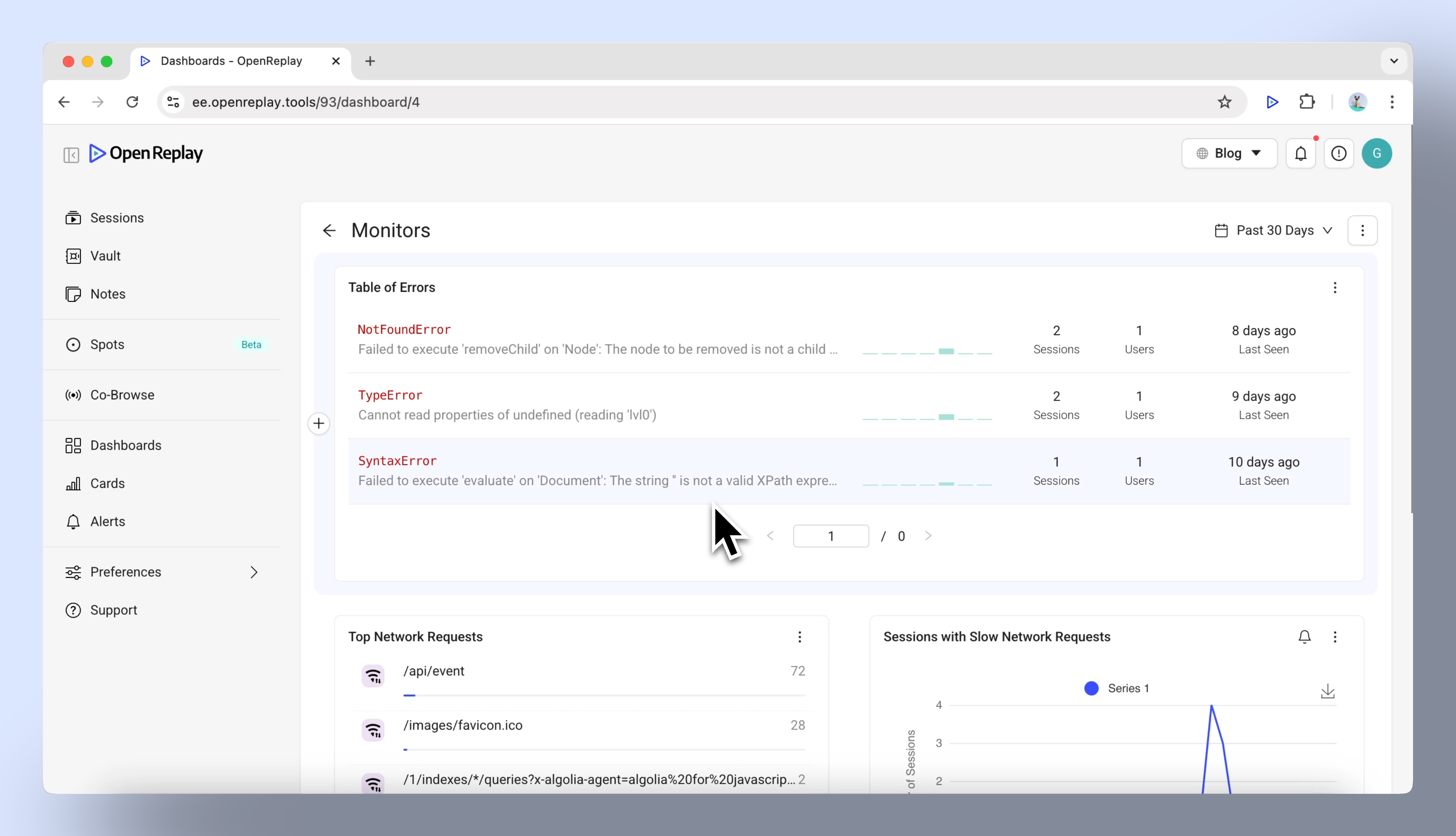Bookmark this page with star icon

1224,102
